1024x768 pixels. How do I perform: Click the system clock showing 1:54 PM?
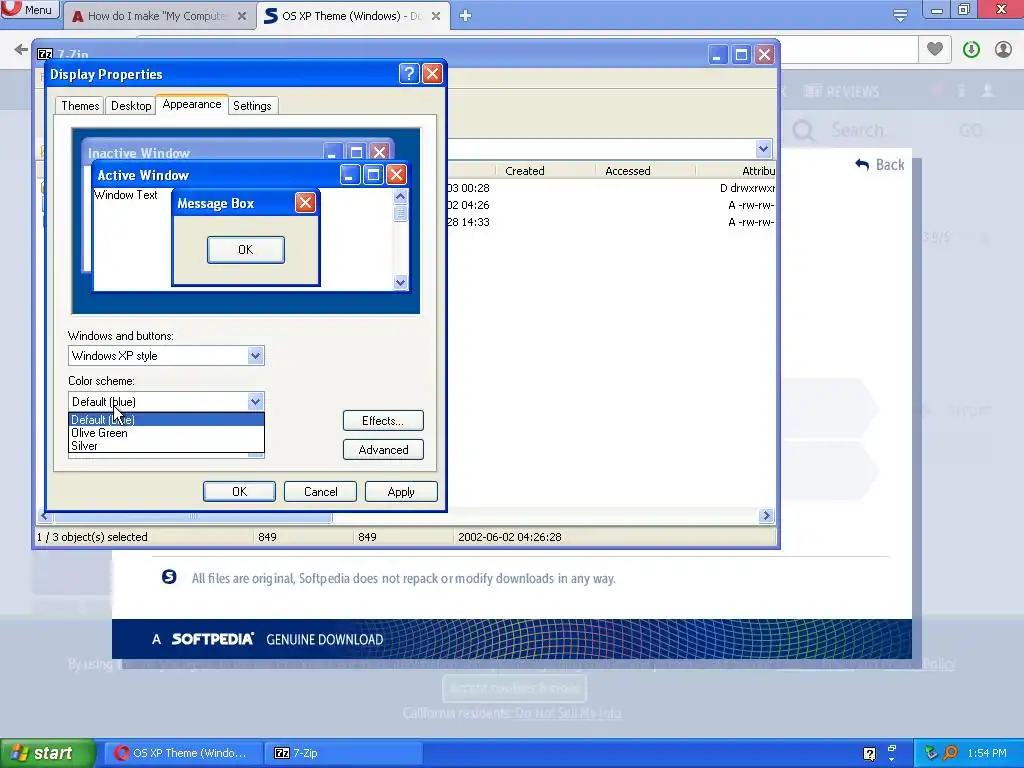pos(987,753)
